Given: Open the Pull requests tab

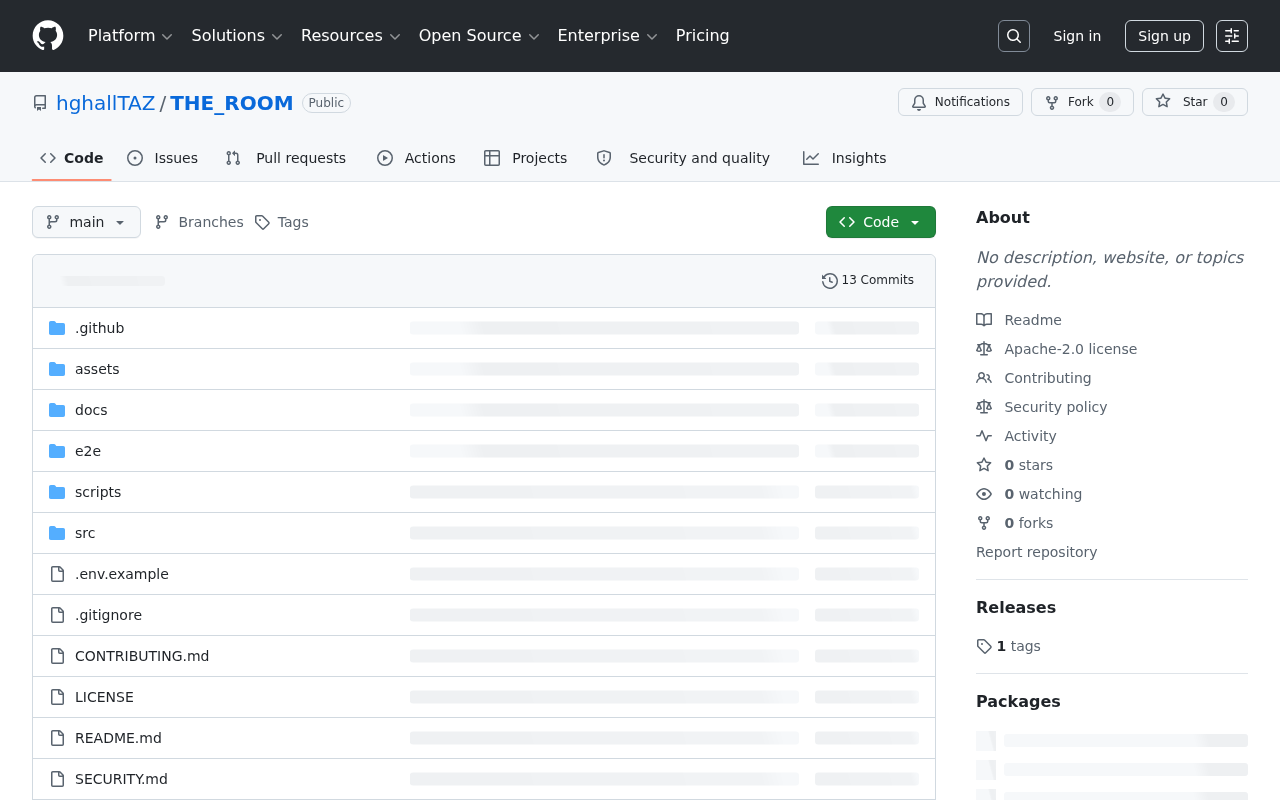Looking at the screenshot, I should coord(285,158).
